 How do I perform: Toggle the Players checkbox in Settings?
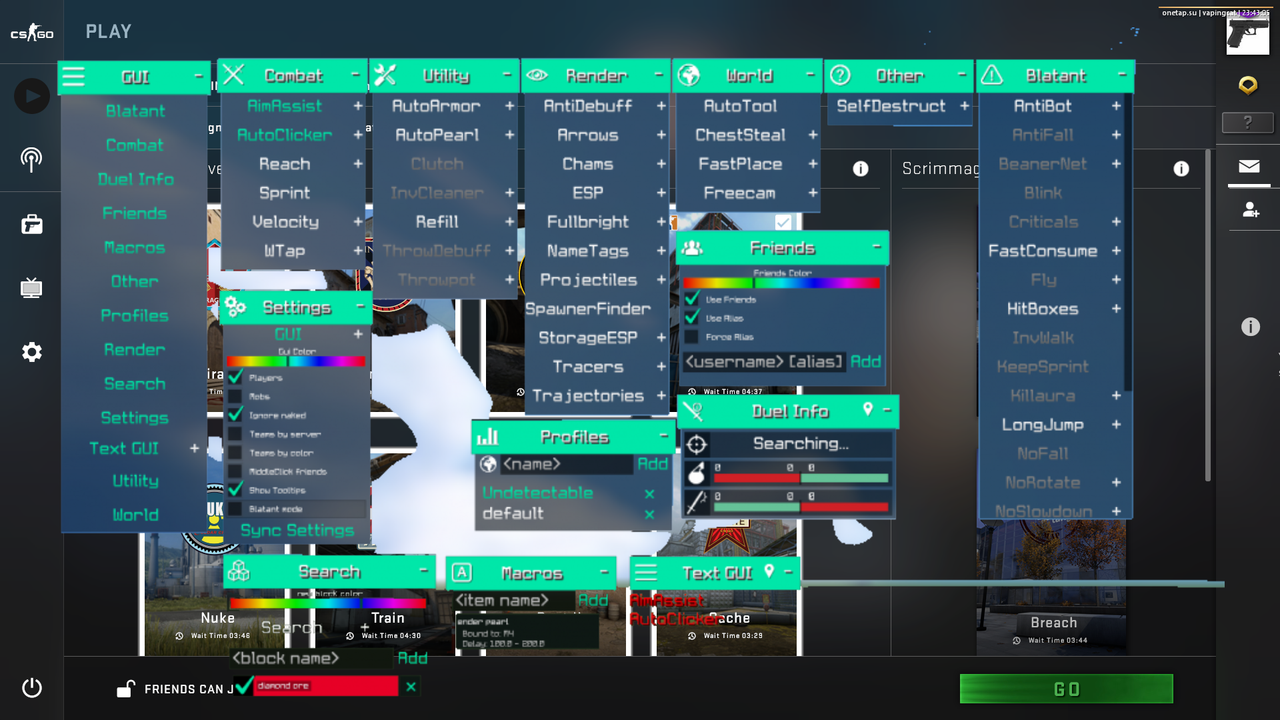(x=235, y=377)
